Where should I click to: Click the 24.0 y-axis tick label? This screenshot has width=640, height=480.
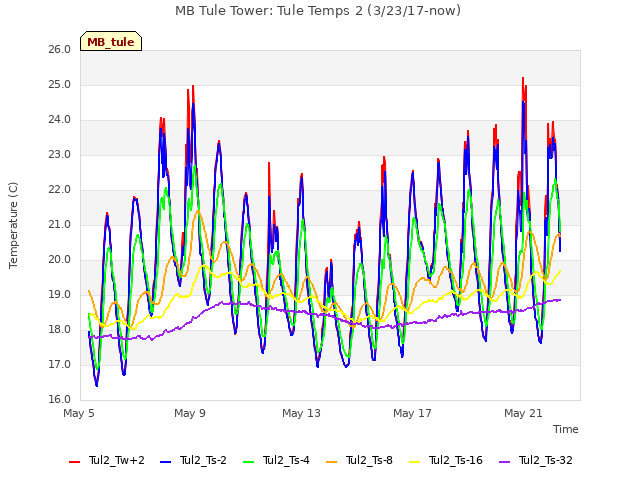click(60, 120)
